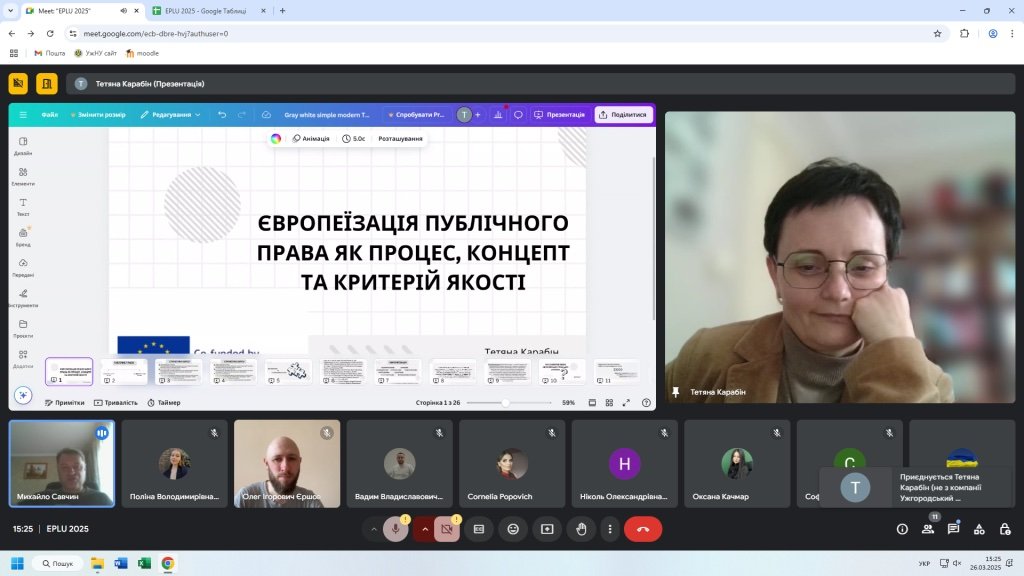Turn on captions in Meet
1024x576 pixels.
[x=479, y=529]
